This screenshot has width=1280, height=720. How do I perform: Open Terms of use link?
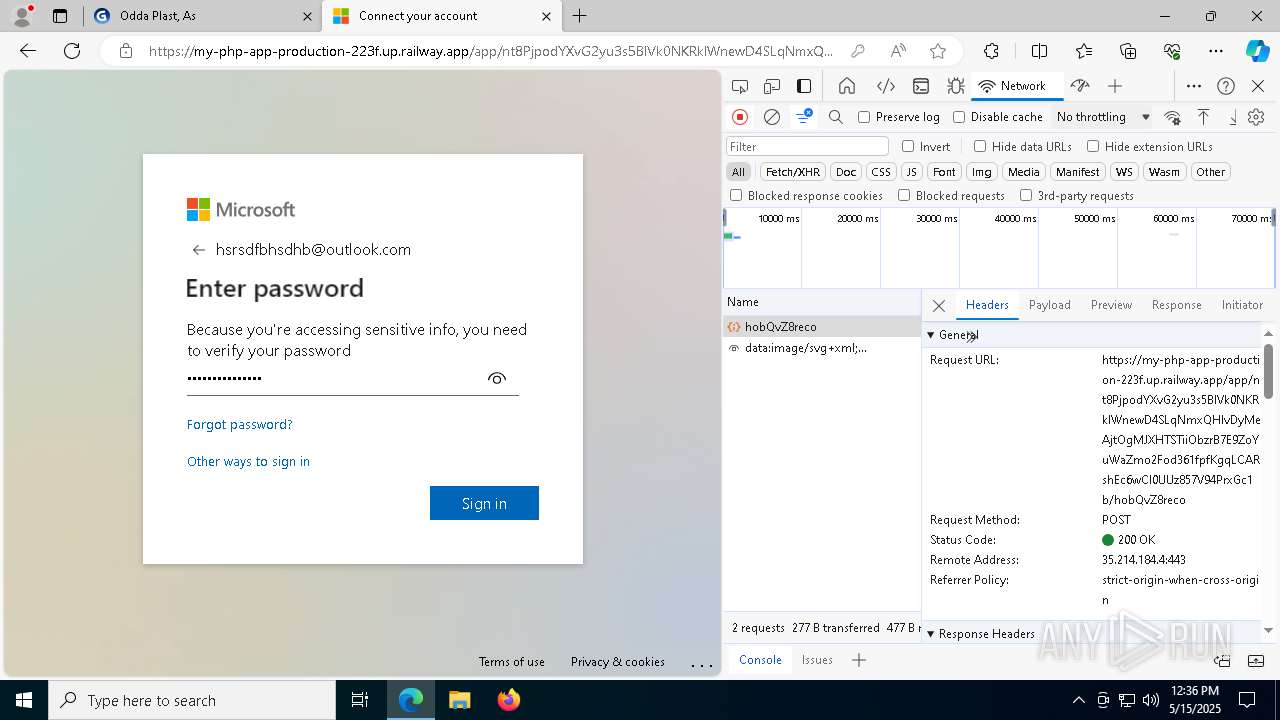[x=511, y=662]
